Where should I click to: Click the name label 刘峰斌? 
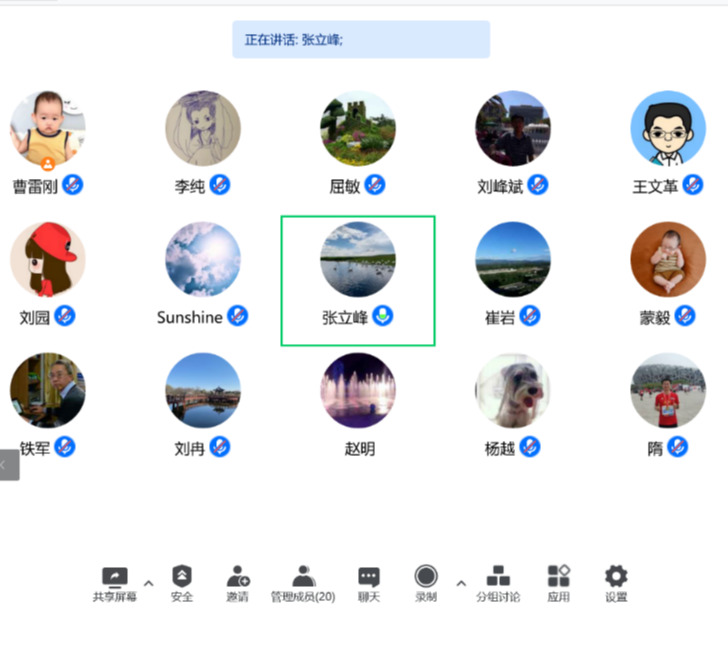coord(500,187)
